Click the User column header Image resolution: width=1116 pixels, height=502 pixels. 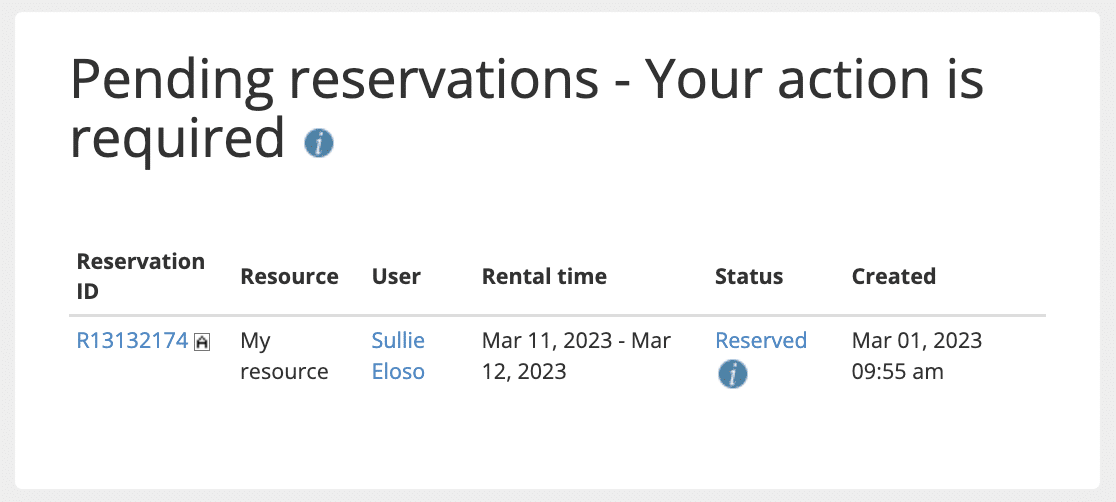[396, 276]
